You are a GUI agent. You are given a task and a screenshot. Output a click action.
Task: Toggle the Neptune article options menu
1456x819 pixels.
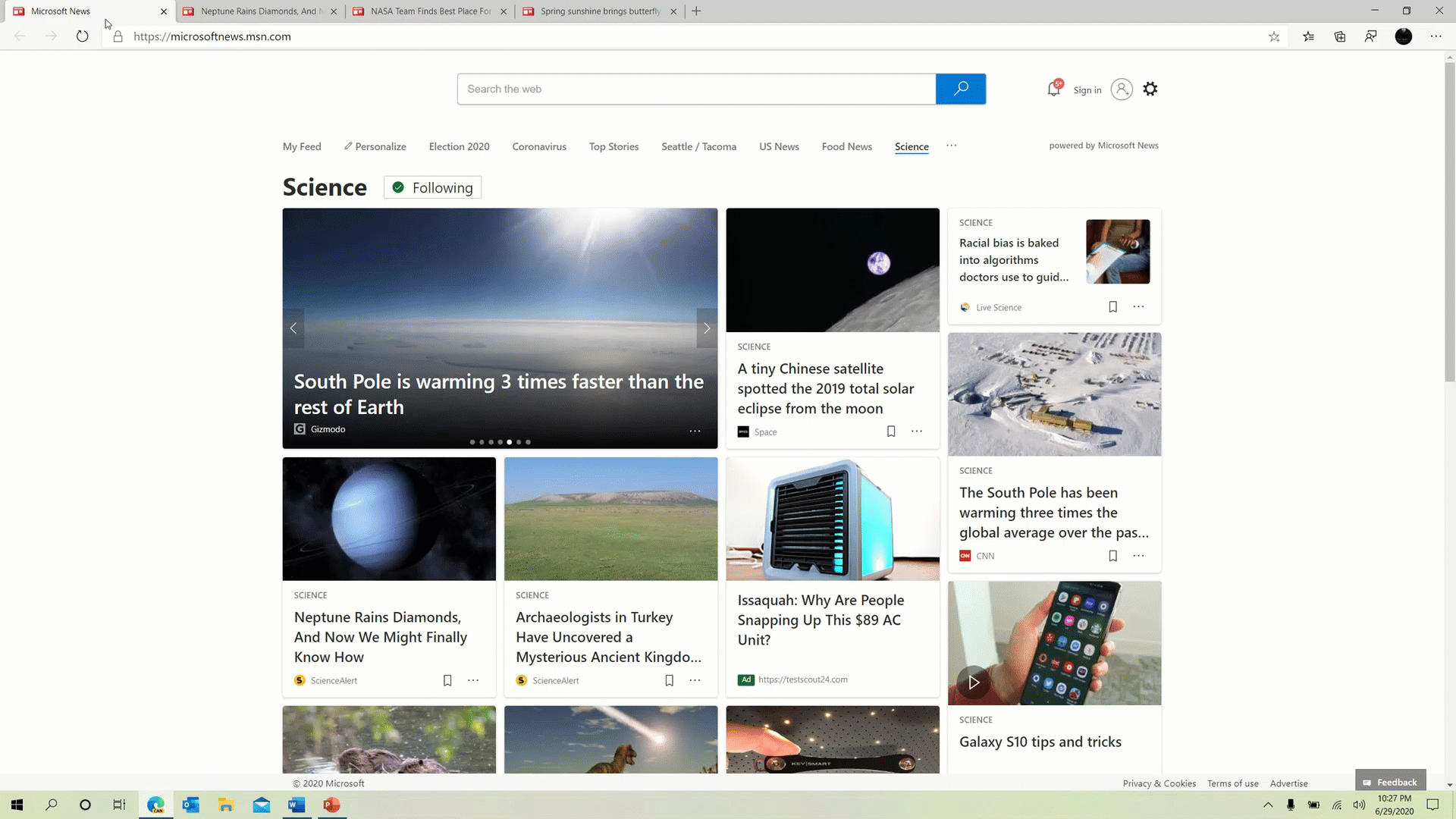(x=473, y=680)
